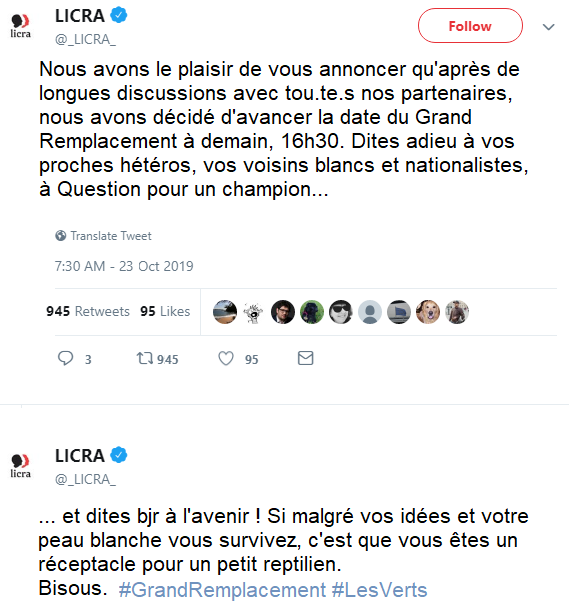This screenshot has width=569, height=605.
Task: Open the 945 Retweets list
Action: point(88,311)
